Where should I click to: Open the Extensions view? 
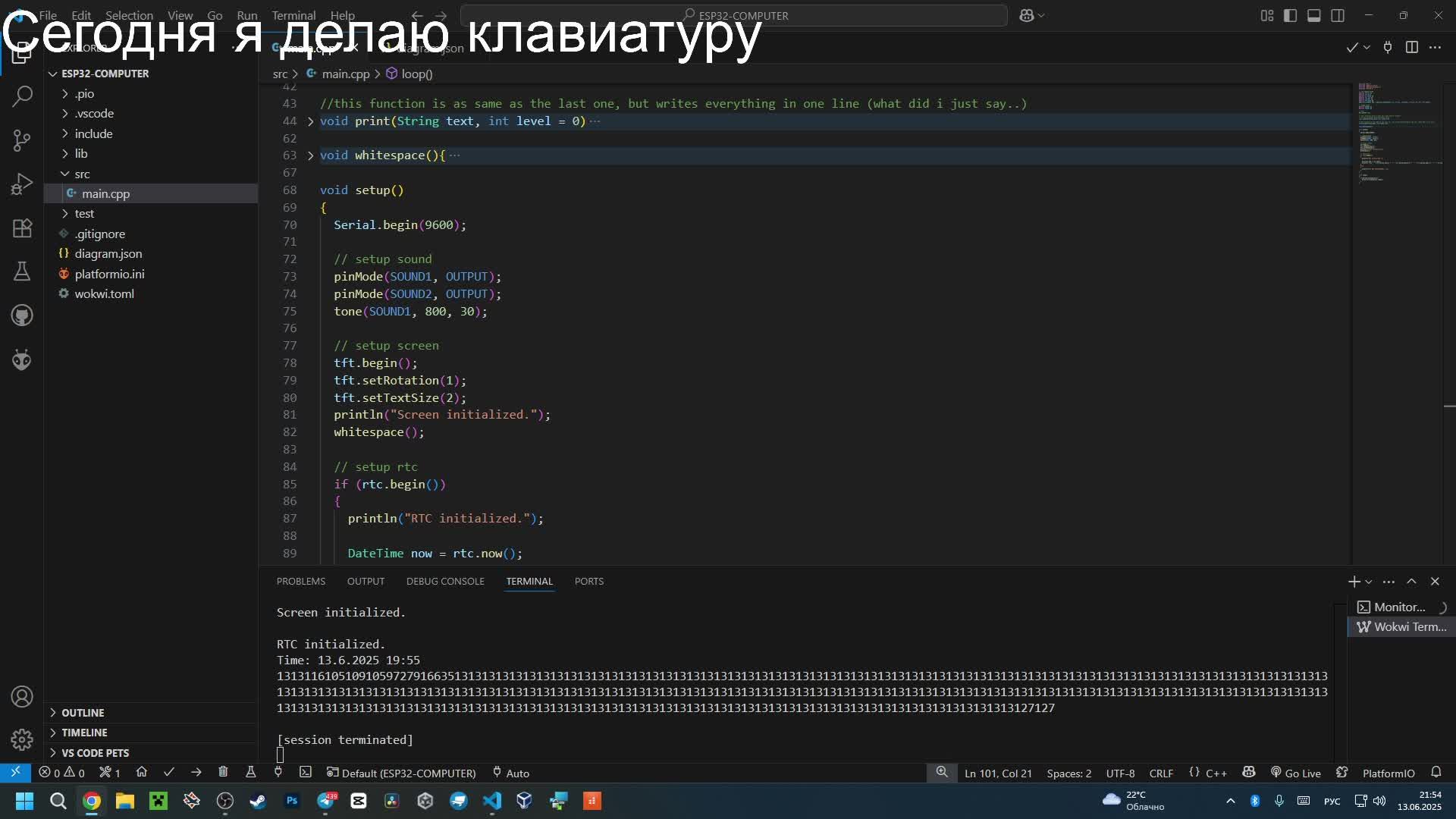pos(22,228)
